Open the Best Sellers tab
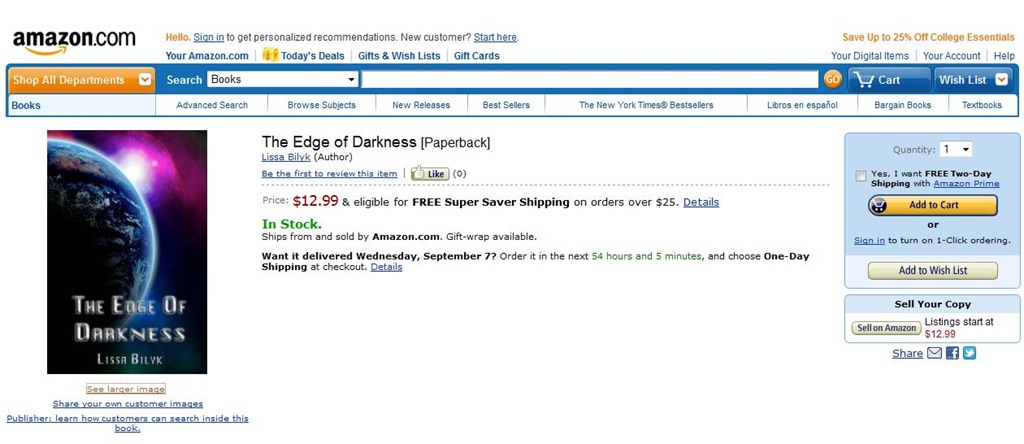 (x=506, y=105)
